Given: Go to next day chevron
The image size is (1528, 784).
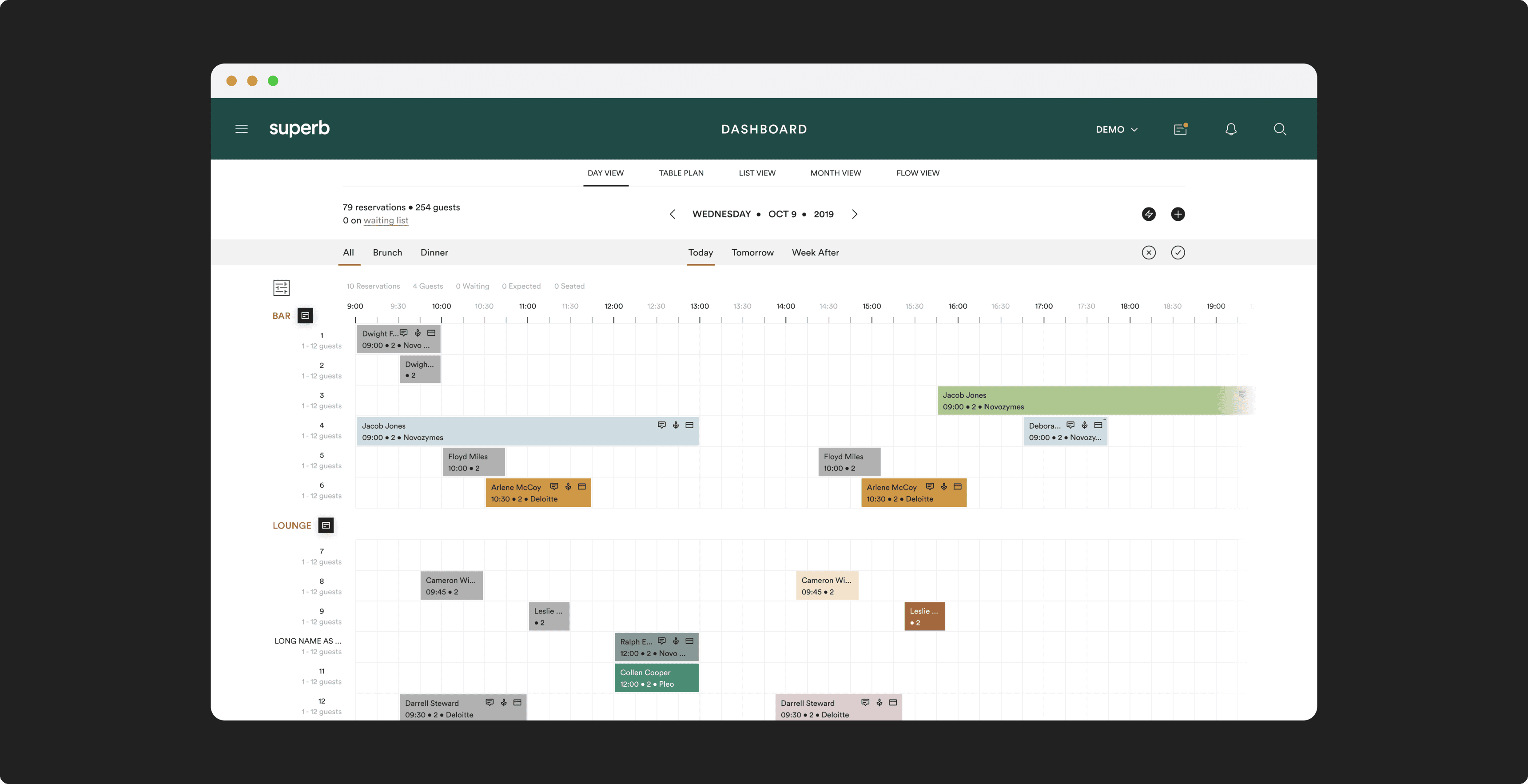Looking at the screenshot, I should pos(854,214).
